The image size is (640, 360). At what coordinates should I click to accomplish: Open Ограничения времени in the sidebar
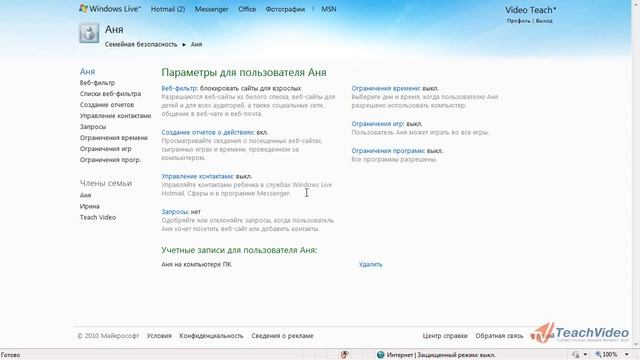coord(113,138)
